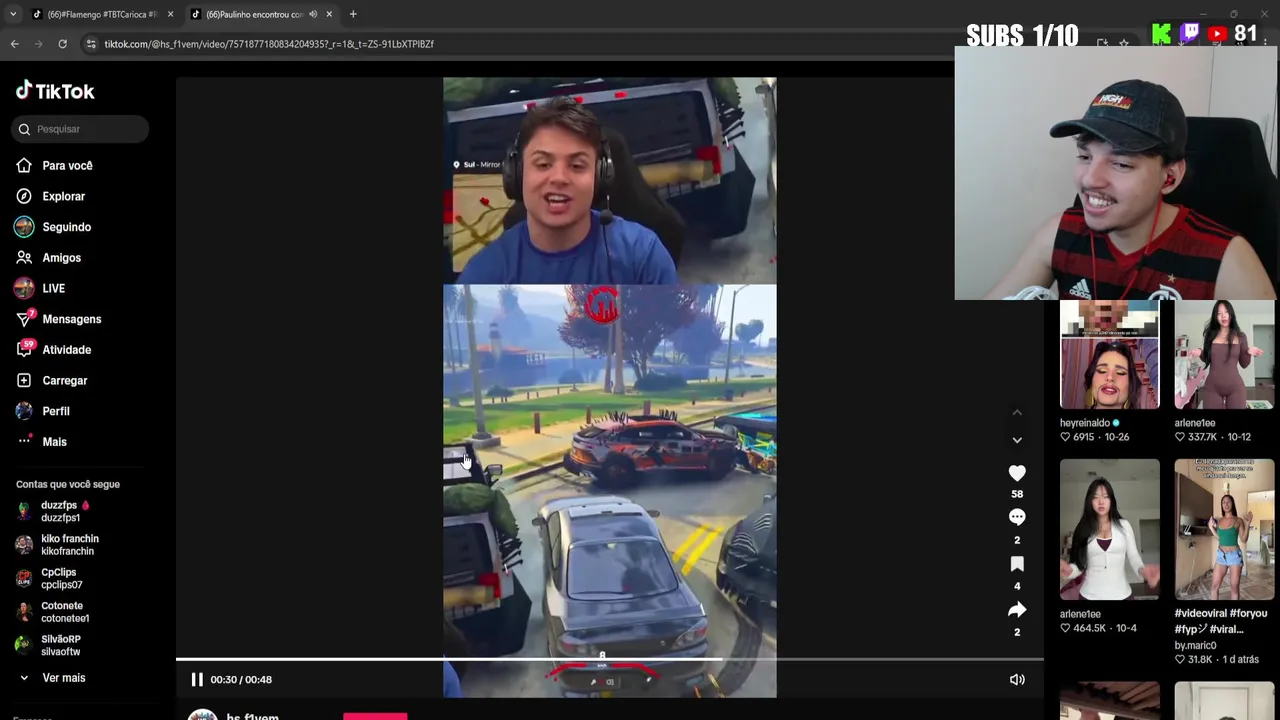Image resolution: width=1280 pixels, height=720 pixels.
Task: Click the Twitch icon in overlay
Action: coord(1190,34)
